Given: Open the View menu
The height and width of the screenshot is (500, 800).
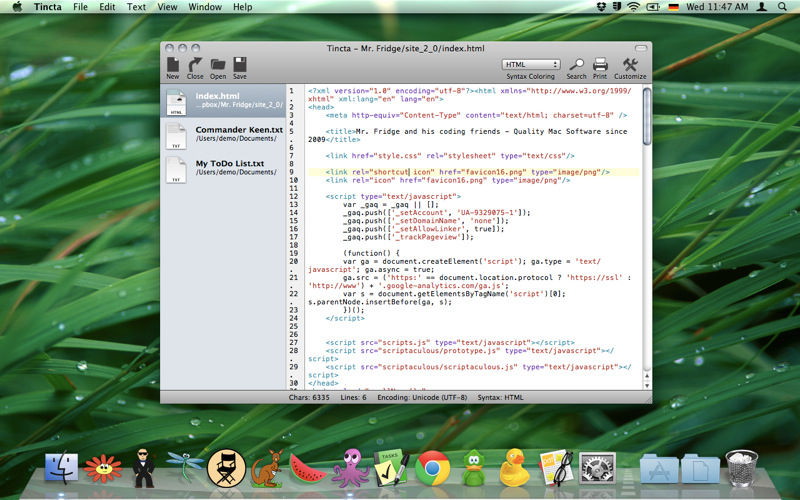Looking at the screenshot, I should [167, 7].
